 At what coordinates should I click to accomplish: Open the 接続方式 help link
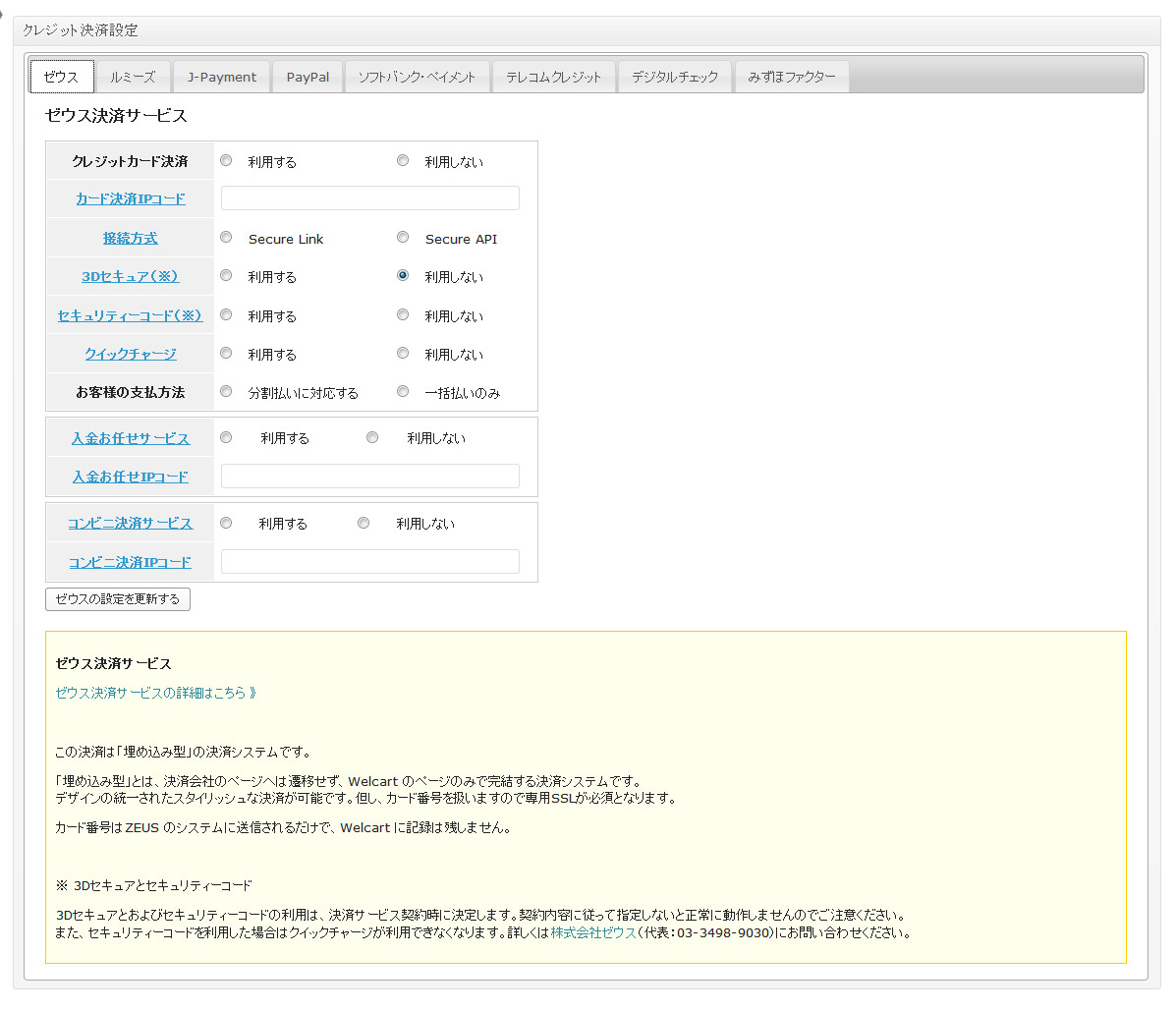point(130,238)
